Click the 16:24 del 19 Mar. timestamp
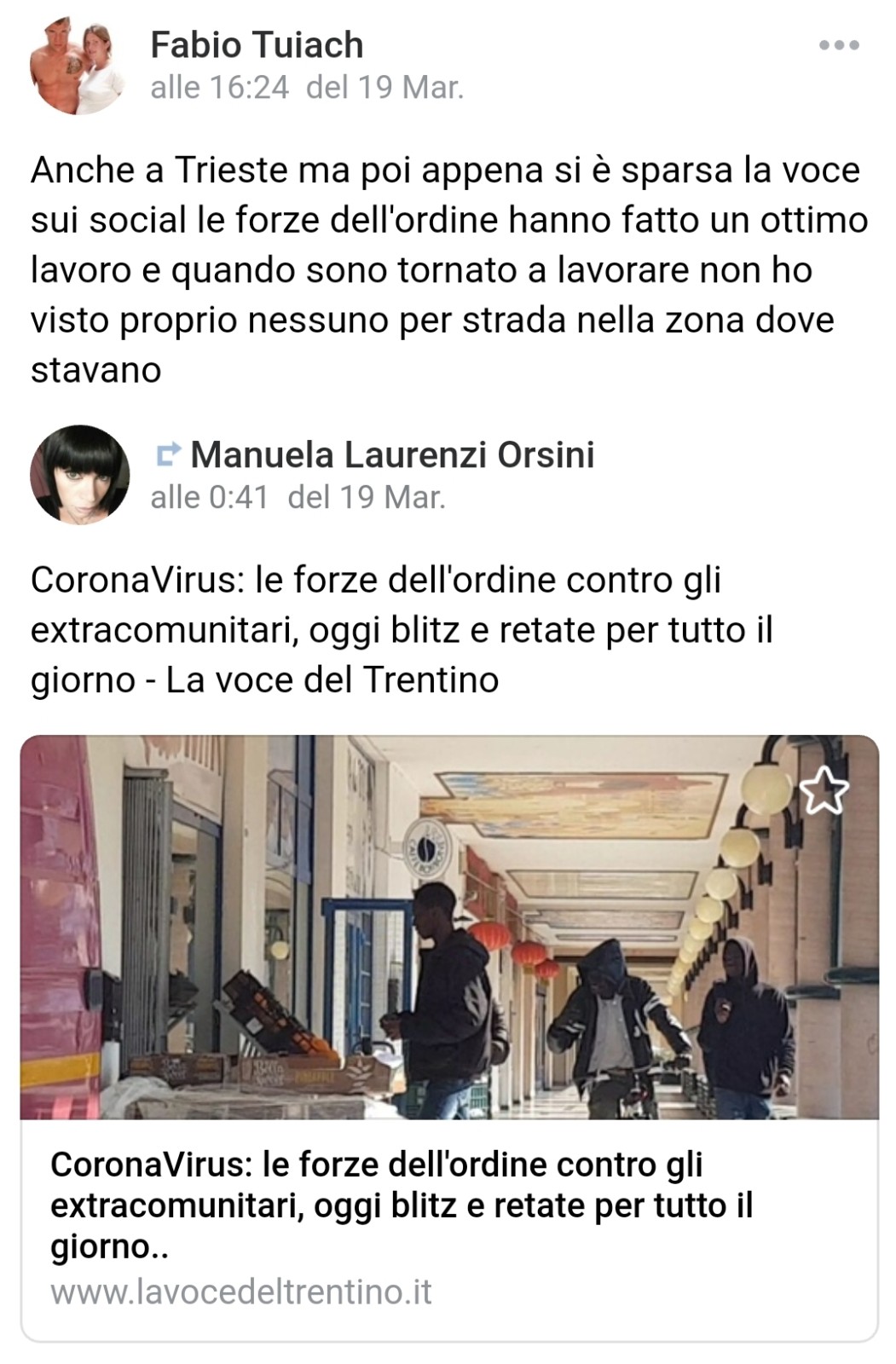This screenshot has width=896, height=1364. (307, 87)
